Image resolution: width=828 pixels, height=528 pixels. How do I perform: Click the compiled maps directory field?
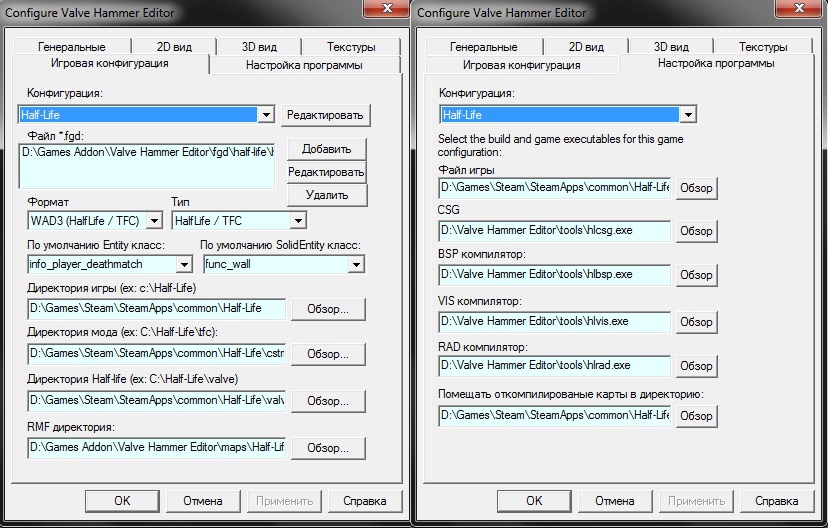pyautogui.click(x=554, y=416)
